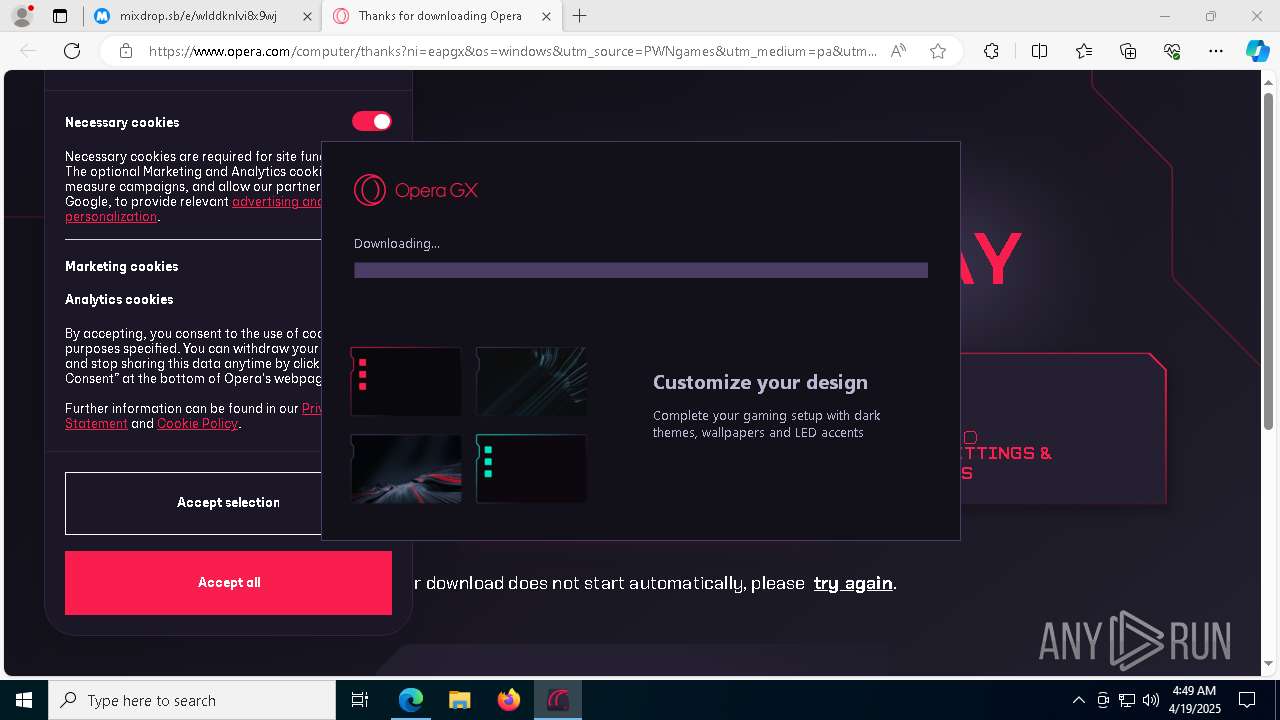Image resolution: width=1280 pixels, height=720 pixels.
Task: Click the opera.com address bar URL
Action: pos(512,51)
